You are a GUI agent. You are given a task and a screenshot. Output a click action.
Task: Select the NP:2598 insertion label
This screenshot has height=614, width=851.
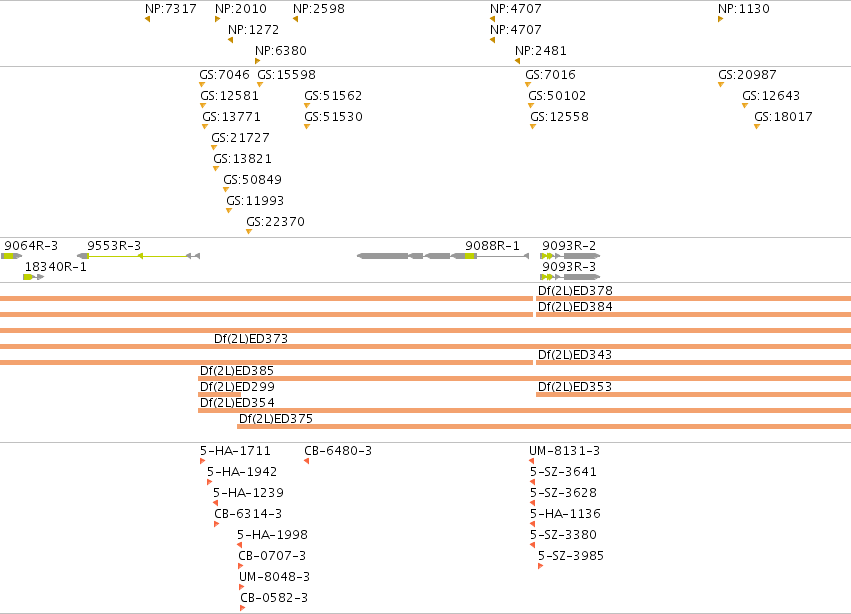click(319, 9)
